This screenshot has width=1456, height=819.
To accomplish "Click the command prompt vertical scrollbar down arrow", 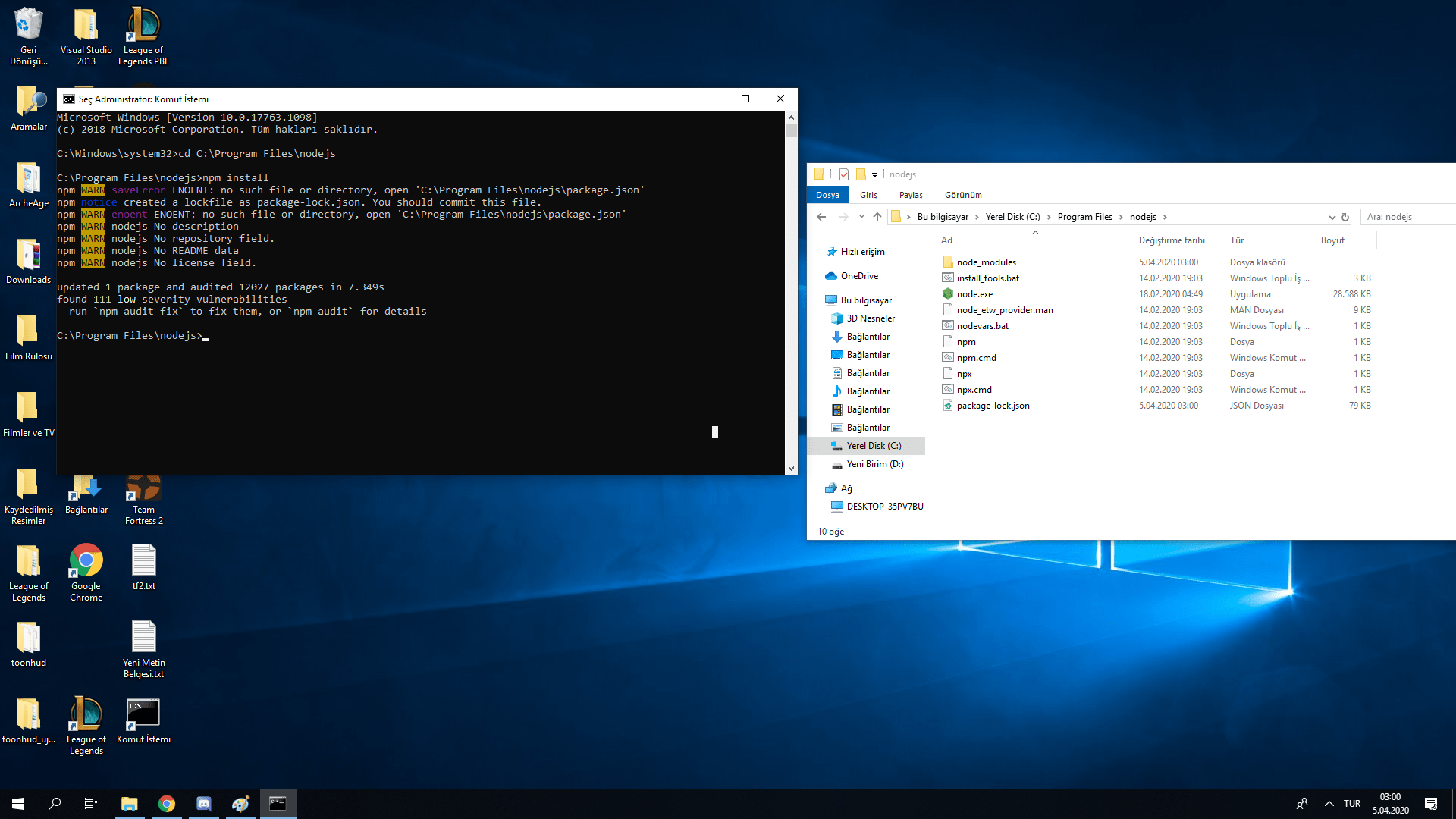I will [x=791, y=469].
